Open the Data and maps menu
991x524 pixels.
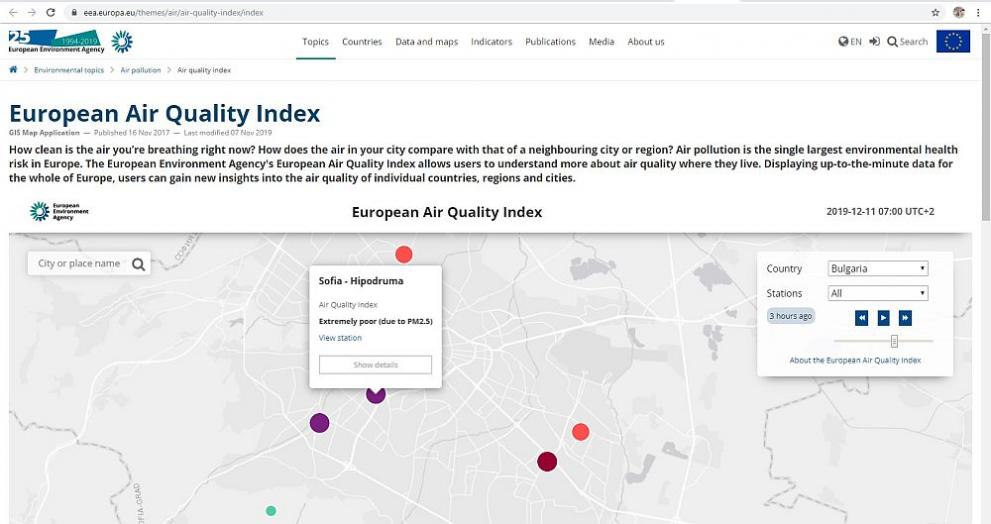(427, 42)
